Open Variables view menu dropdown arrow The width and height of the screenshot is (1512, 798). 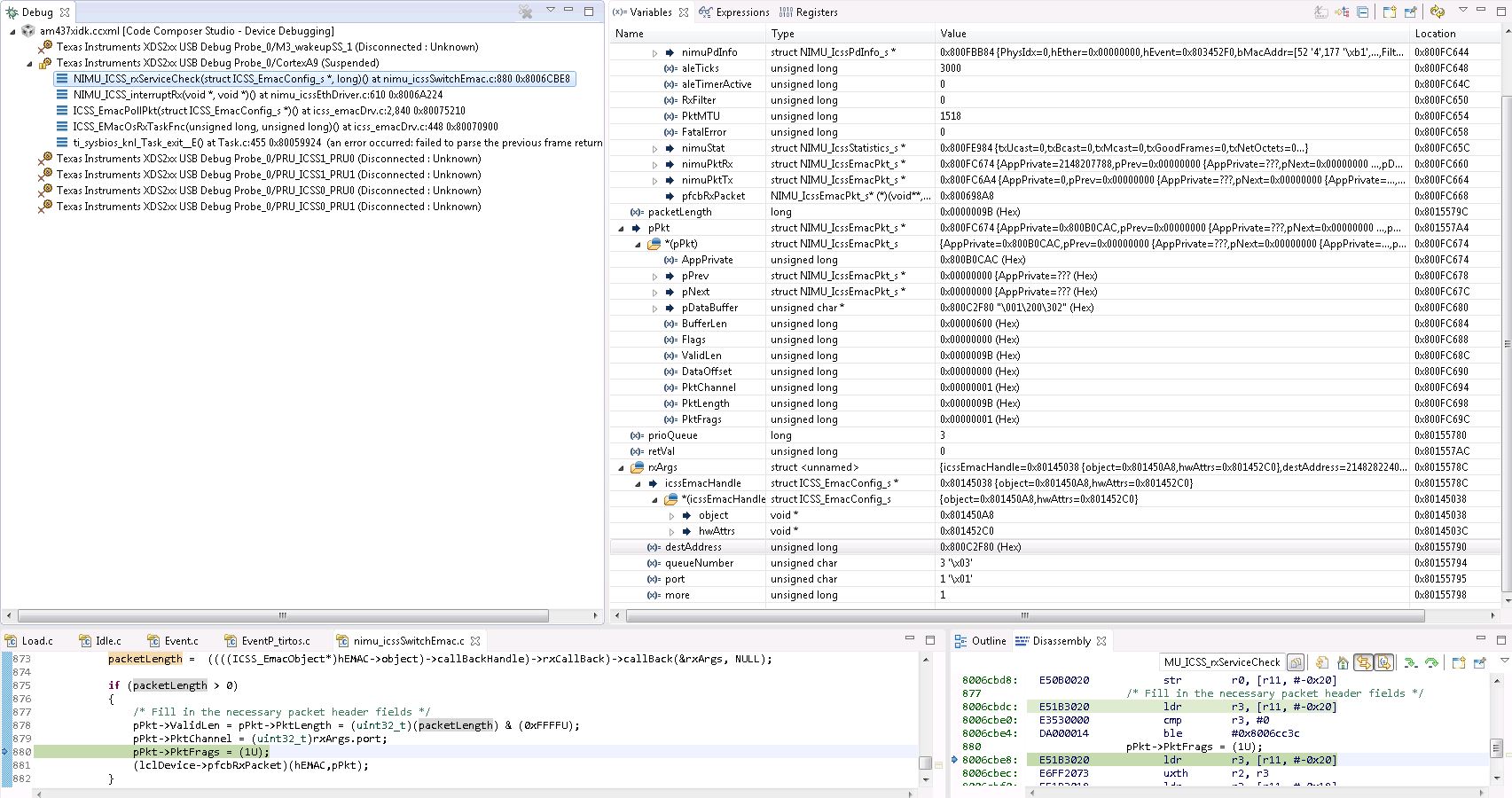[x=1462, y=11]
